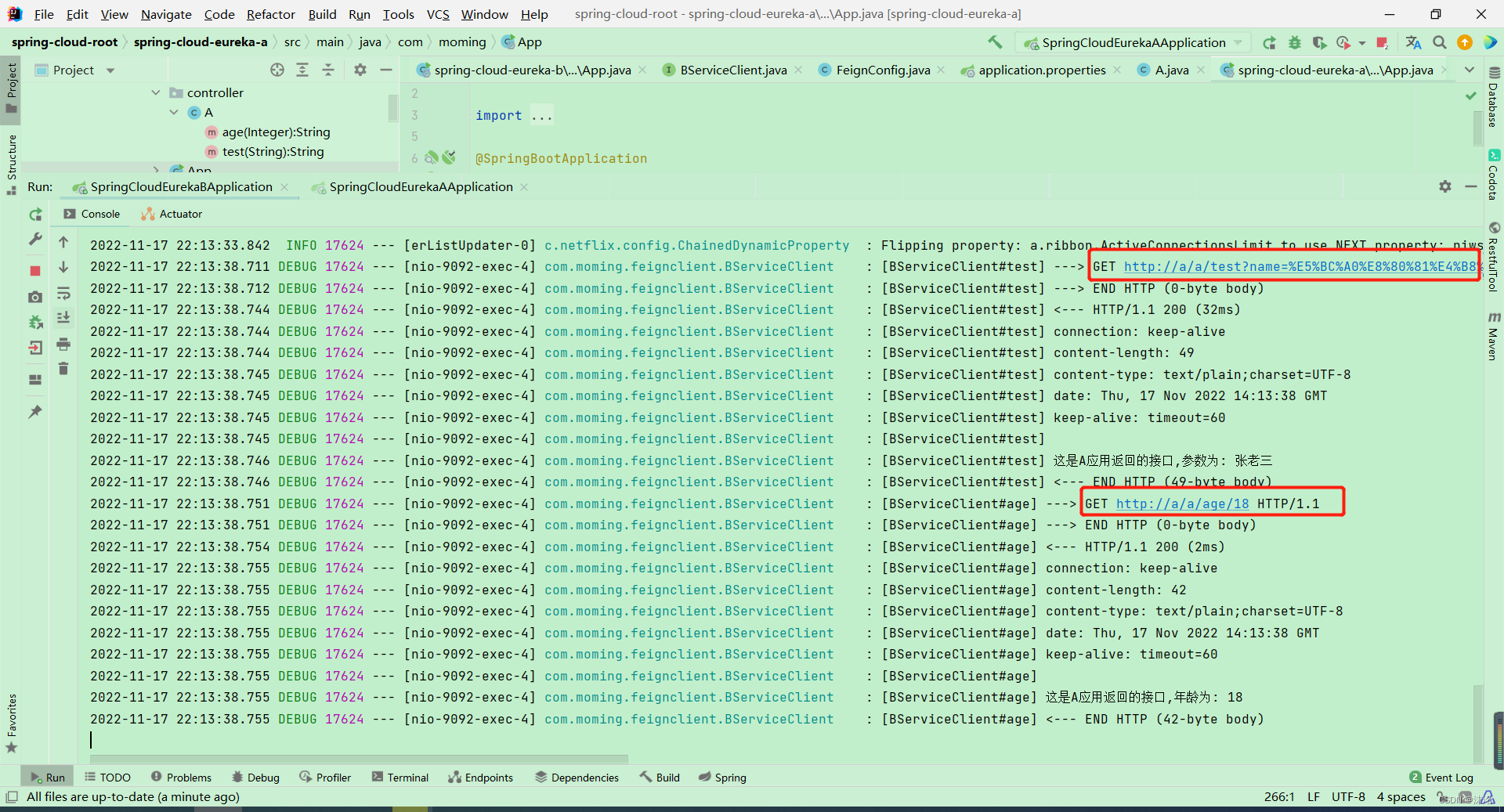This screenshot has width=1504, height=812.
Task: Click the console horizontal scrollbar
Action: tap(359, 758)
